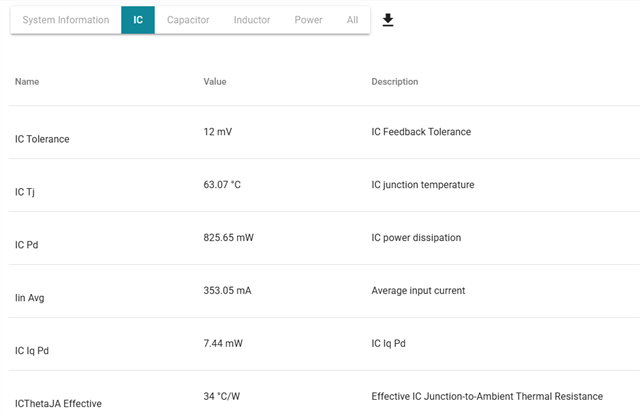640x416 pixels.
Task: Select the Iin Avg row name
Action: pos(30,298)
